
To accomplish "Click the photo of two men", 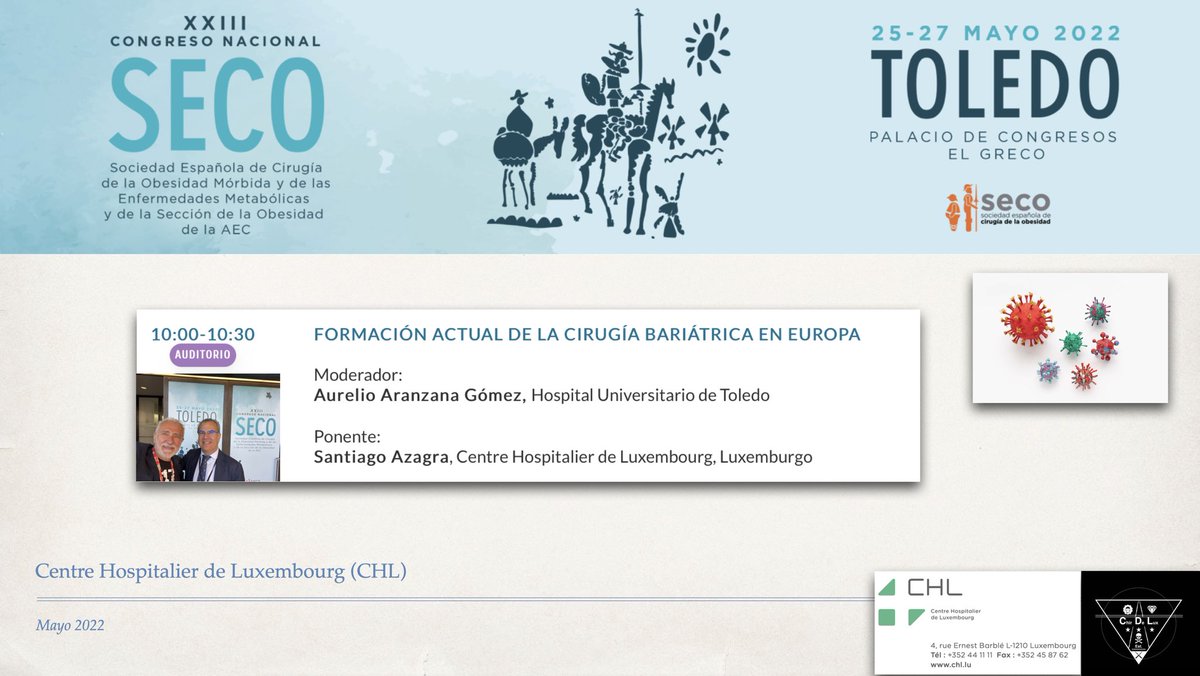I will [x=208, y=427].
